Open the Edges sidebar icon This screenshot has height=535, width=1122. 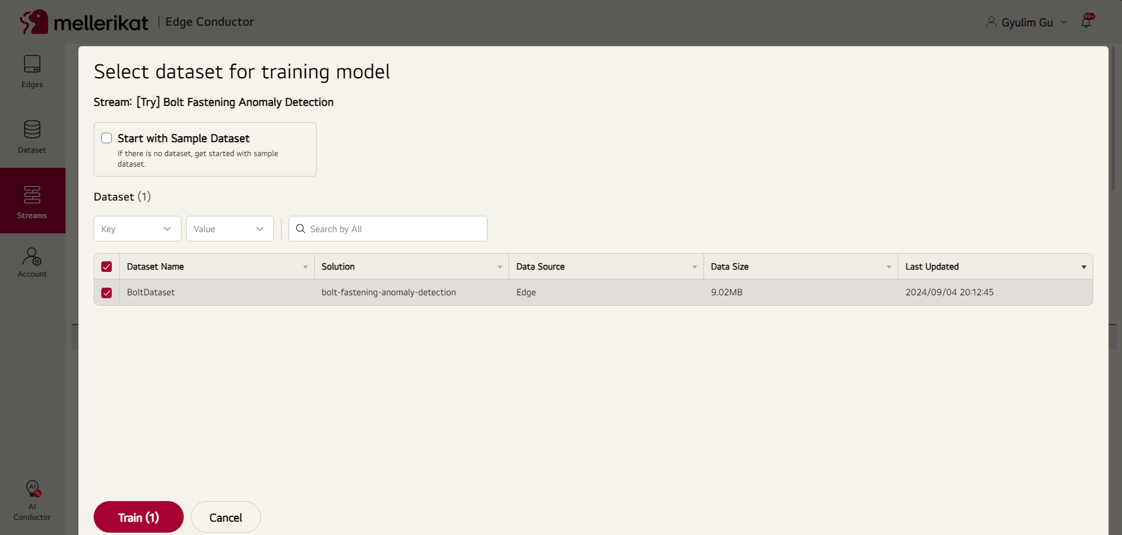click(x=32, y=71)
